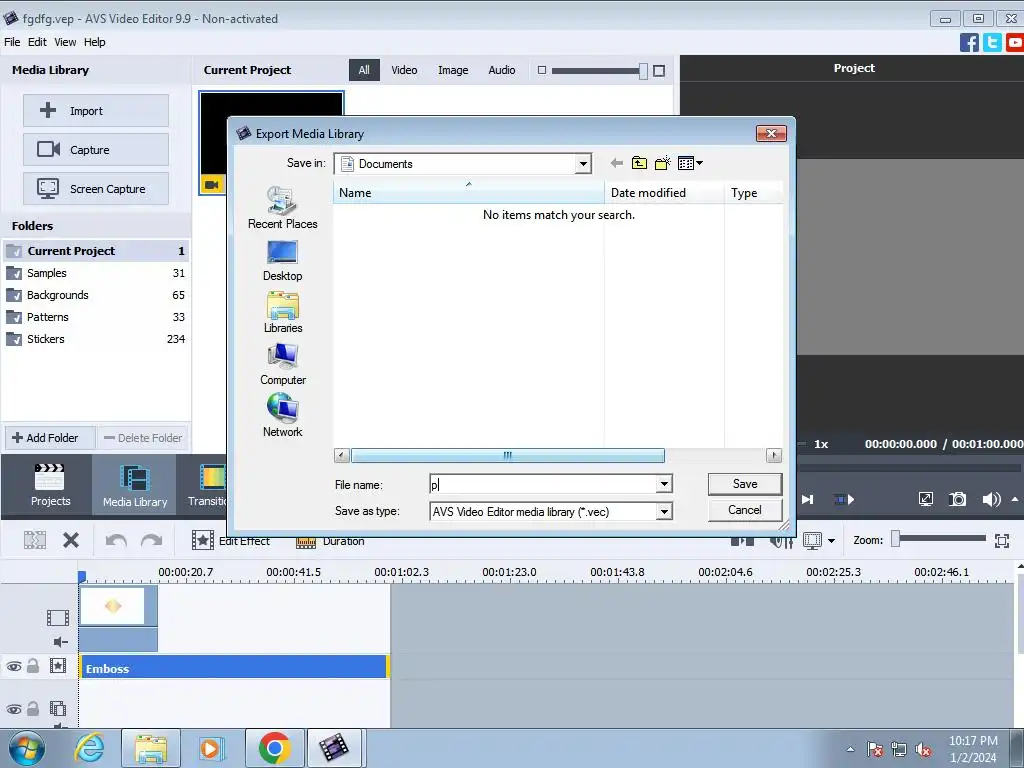Go back to the last folder visited
The height and width of the screenshot is (768, 1024).
click(616, 163)
